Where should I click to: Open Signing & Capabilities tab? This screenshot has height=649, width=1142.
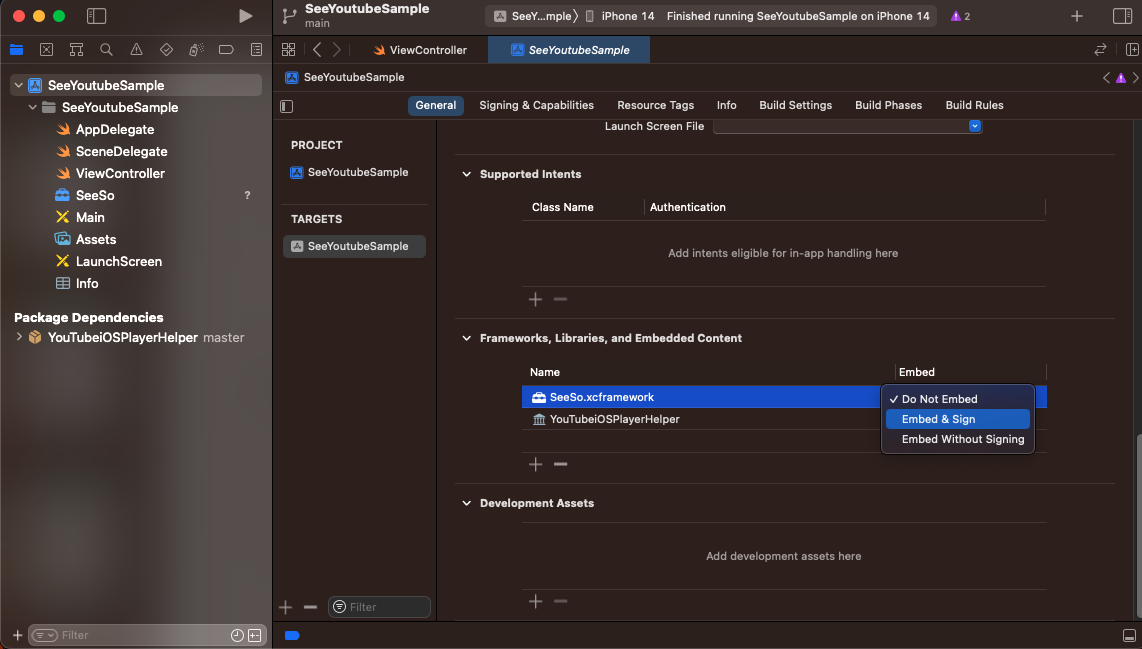click(x=536, y=105)
